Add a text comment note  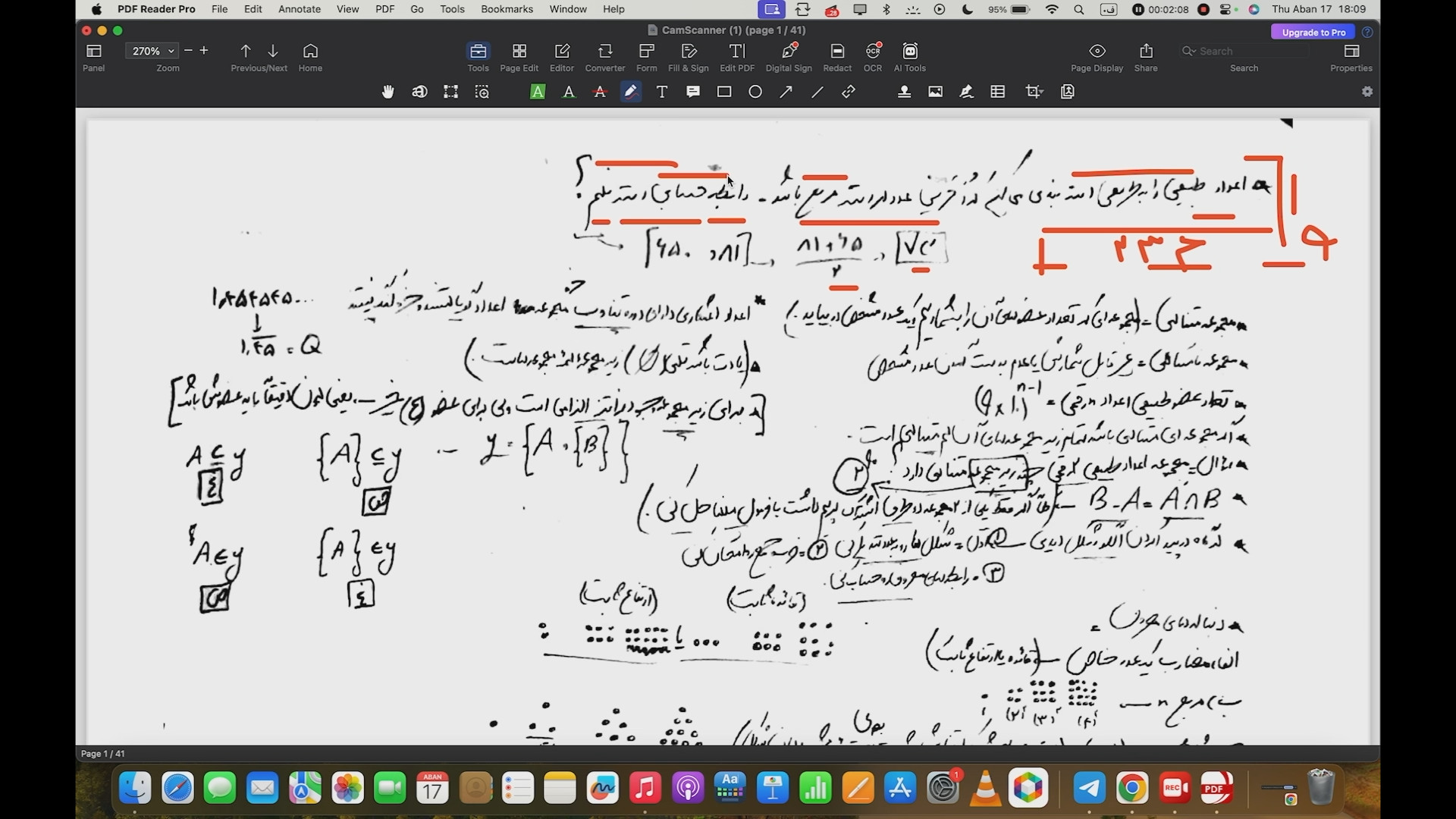pyautogui.click(x=693, y=92)
